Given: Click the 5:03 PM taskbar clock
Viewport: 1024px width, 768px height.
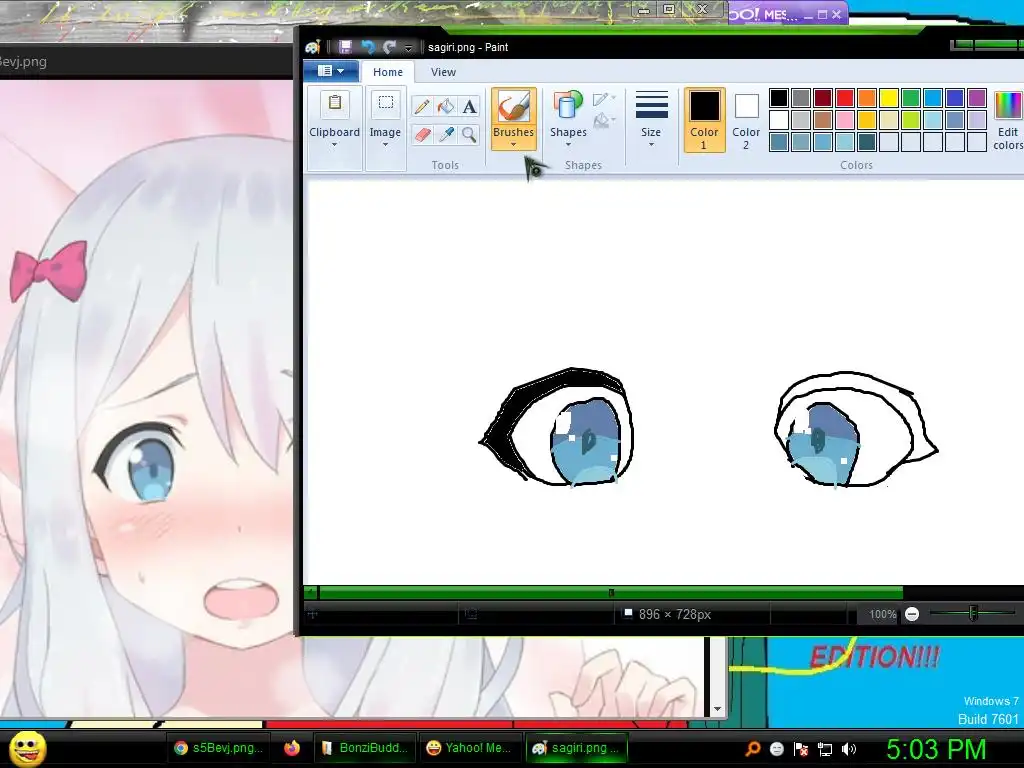Looking at the screenshot, I should pyautogui.click(x=935, y=749).
